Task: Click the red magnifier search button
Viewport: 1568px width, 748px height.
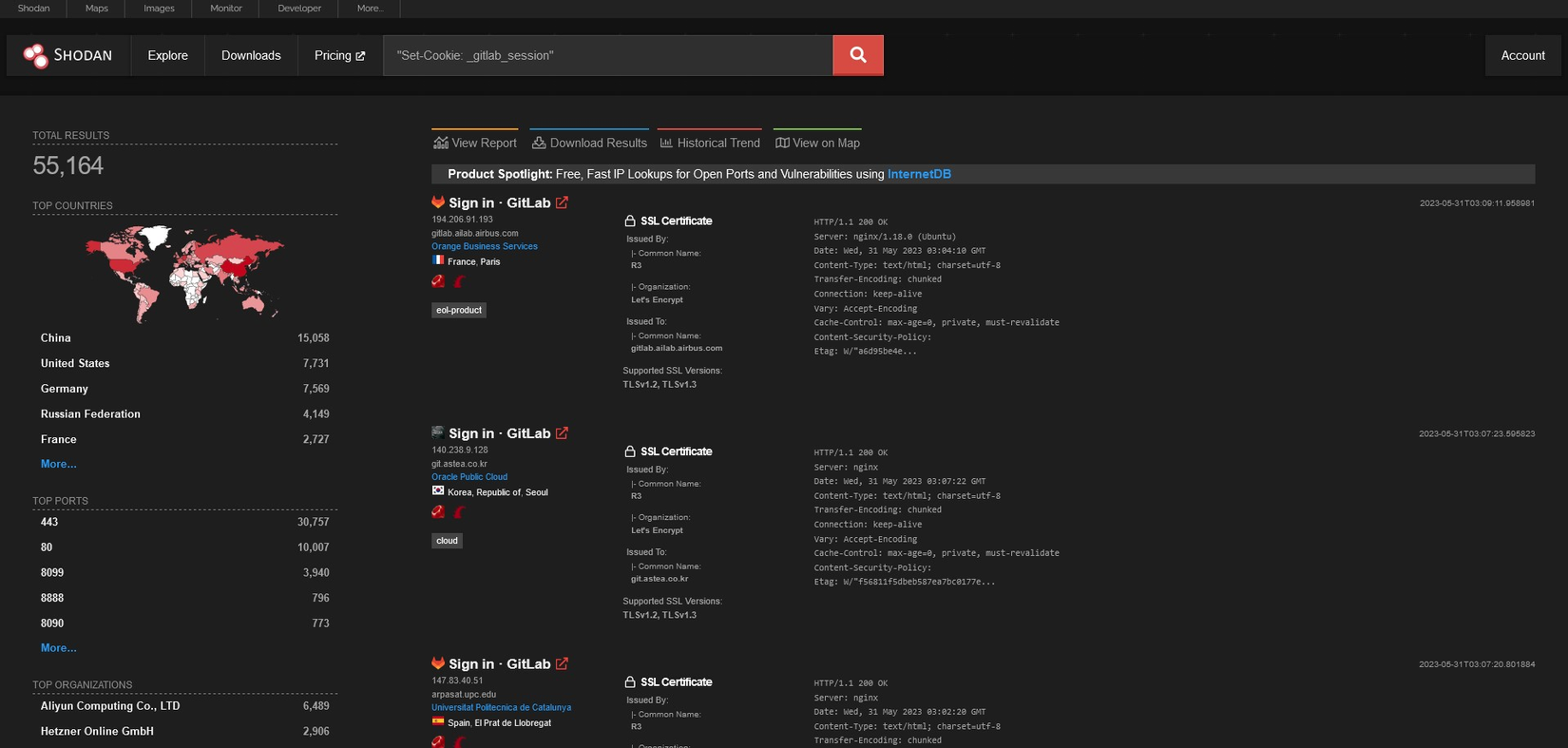Action: tap(858, 55)
